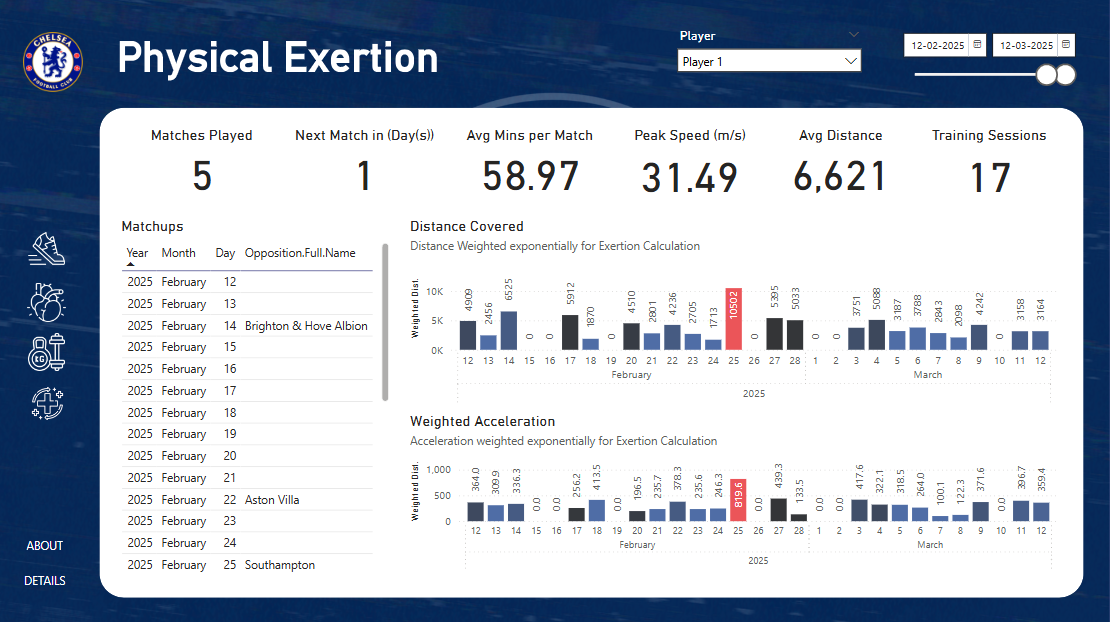Select the 439.3 acceleration bar for February 27

[x=779, y=510]
